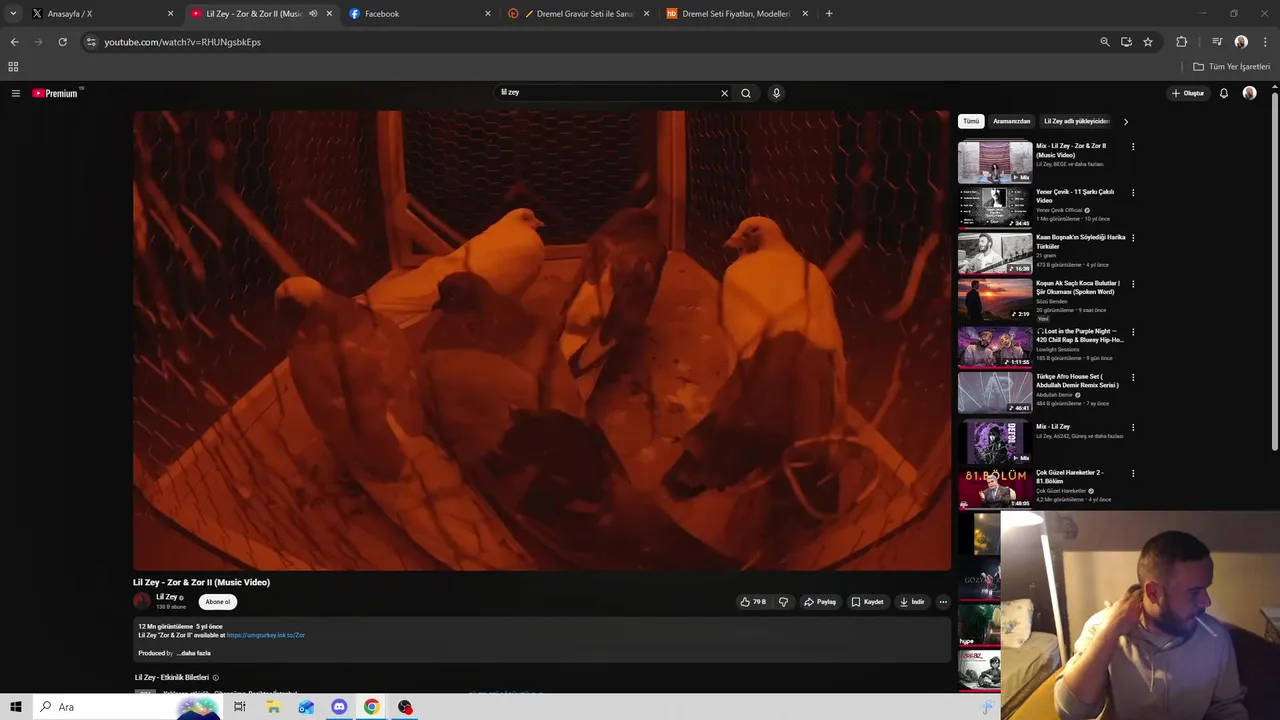
Task: Open Discord from the taskbar
Action: pyautogui.click(x=339, y=707)
